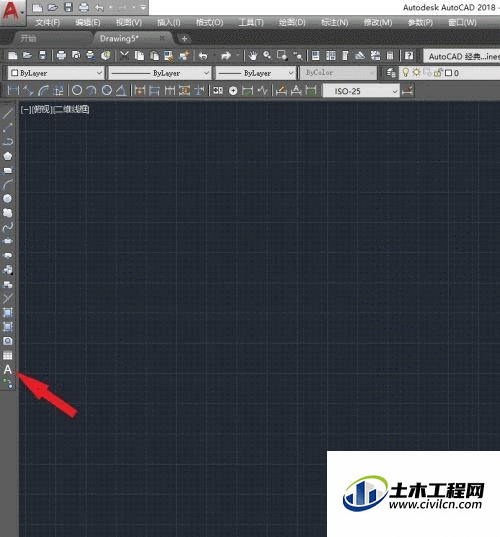Open the ByColor plot style dropdown
500x537 pixels.
[x=338, y=73]
